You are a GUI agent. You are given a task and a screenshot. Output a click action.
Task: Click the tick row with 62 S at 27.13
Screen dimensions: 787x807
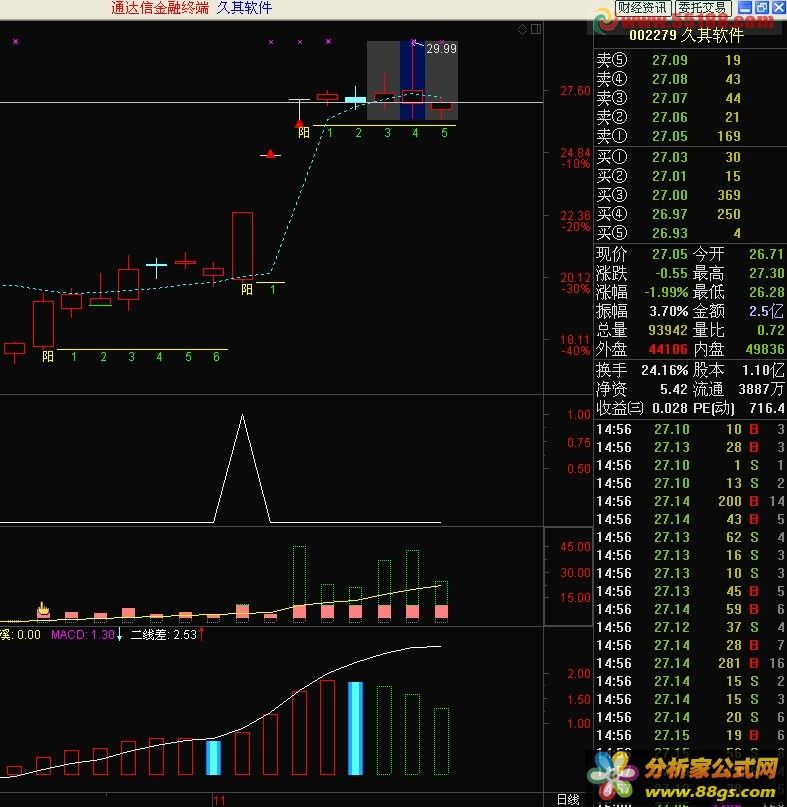(x=690, y=537)
